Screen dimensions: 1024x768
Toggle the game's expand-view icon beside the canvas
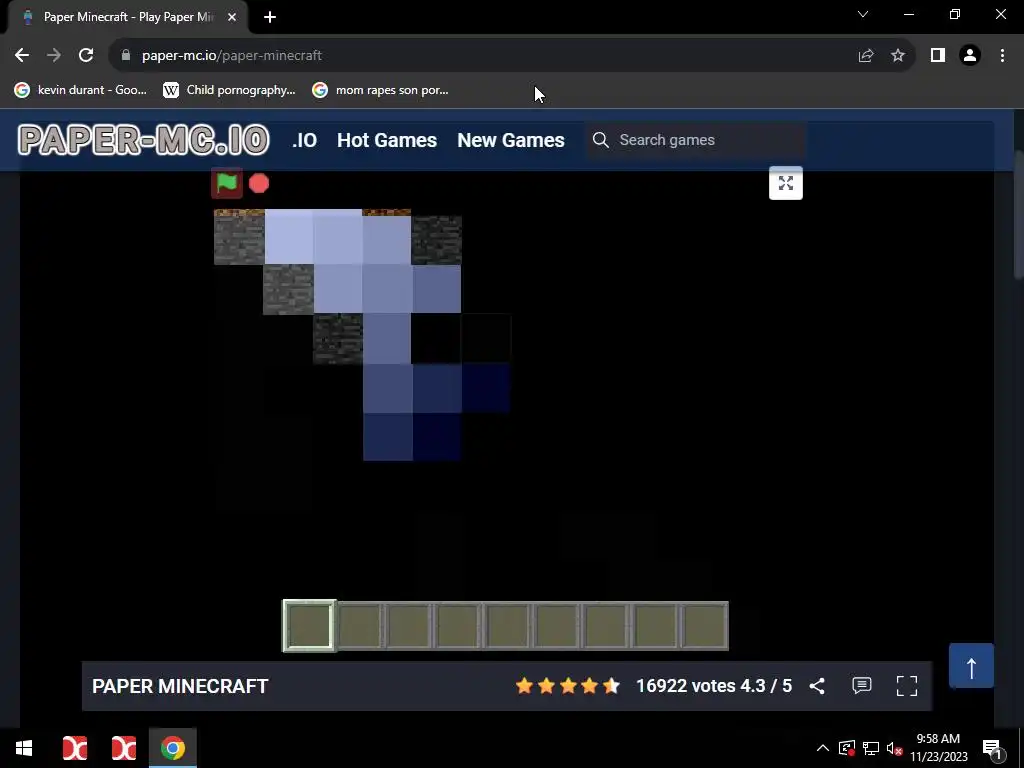[786, 183]
